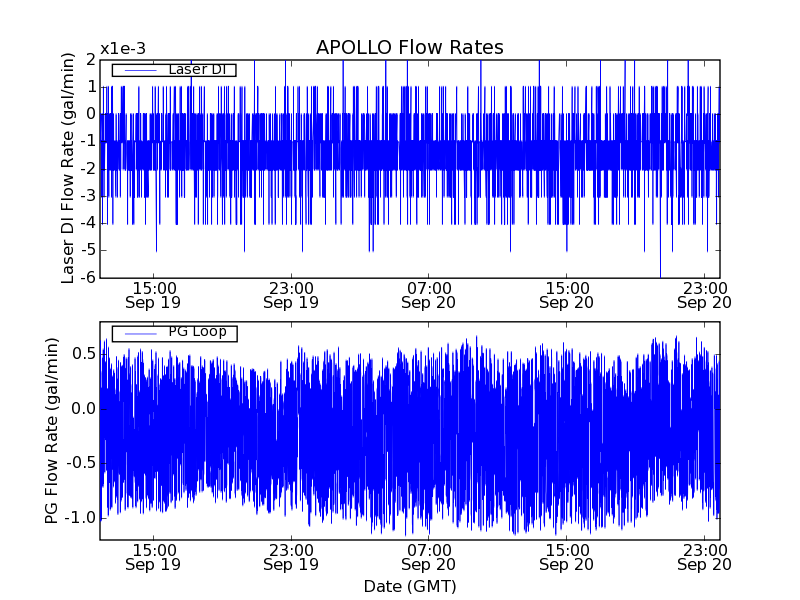Screen dimensions: 800x600
Task: Click the "-1.0" tick on PG axis
Action: click(x=80, y=518)
